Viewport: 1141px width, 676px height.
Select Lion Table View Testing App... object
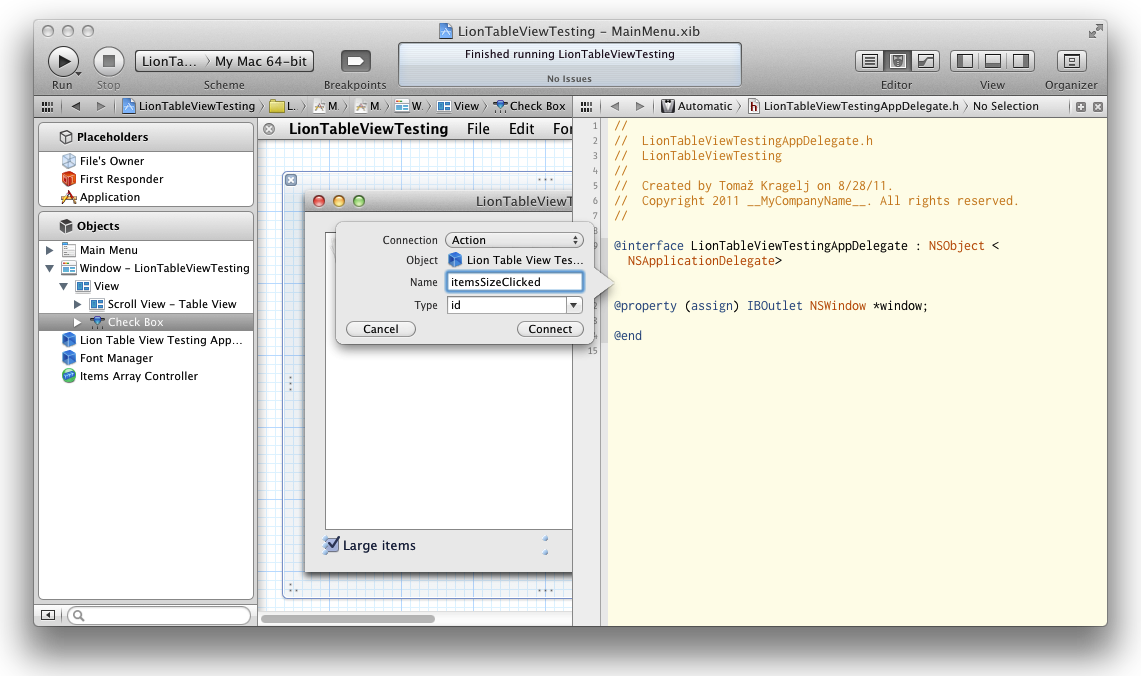click(161, 340)
